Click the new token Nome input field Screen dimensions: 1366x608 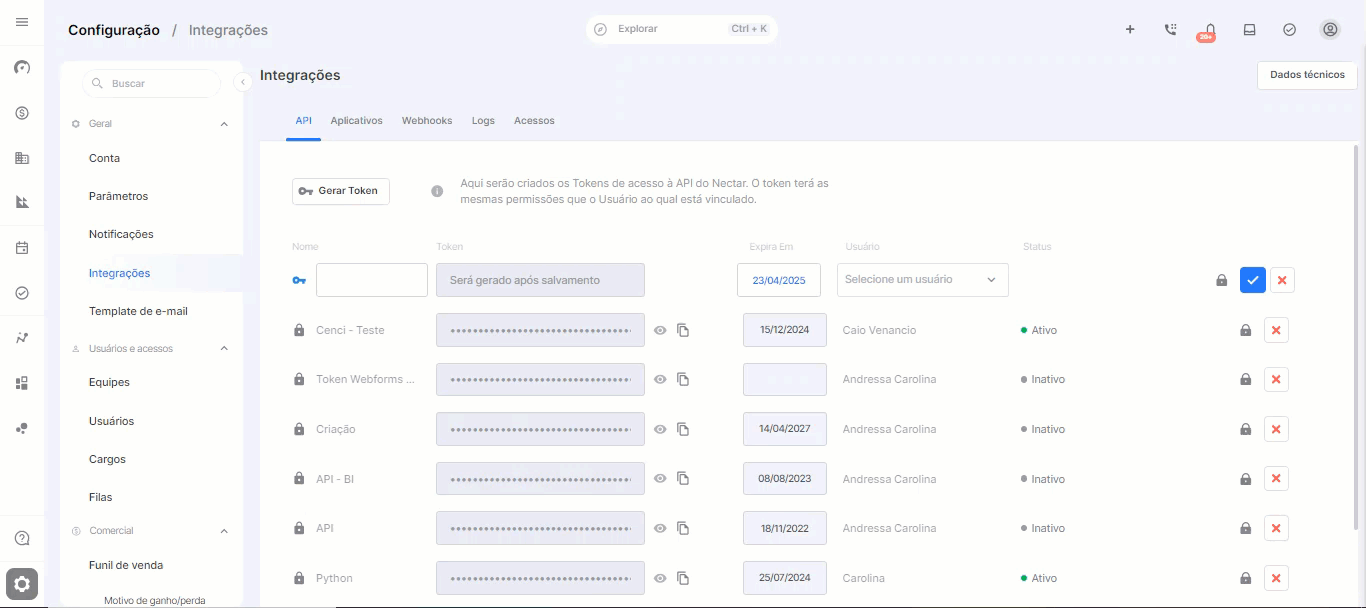(x=372, y=280)
